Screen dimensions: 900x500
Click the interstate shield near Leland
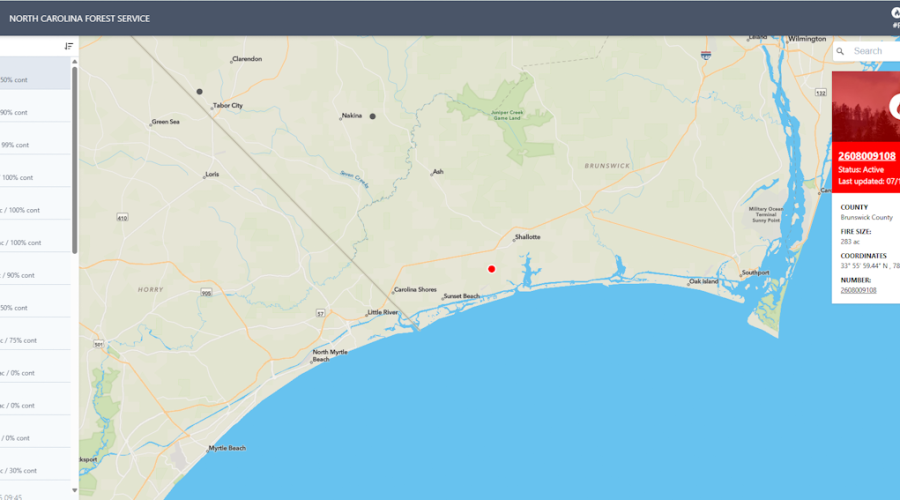(706, 55)
